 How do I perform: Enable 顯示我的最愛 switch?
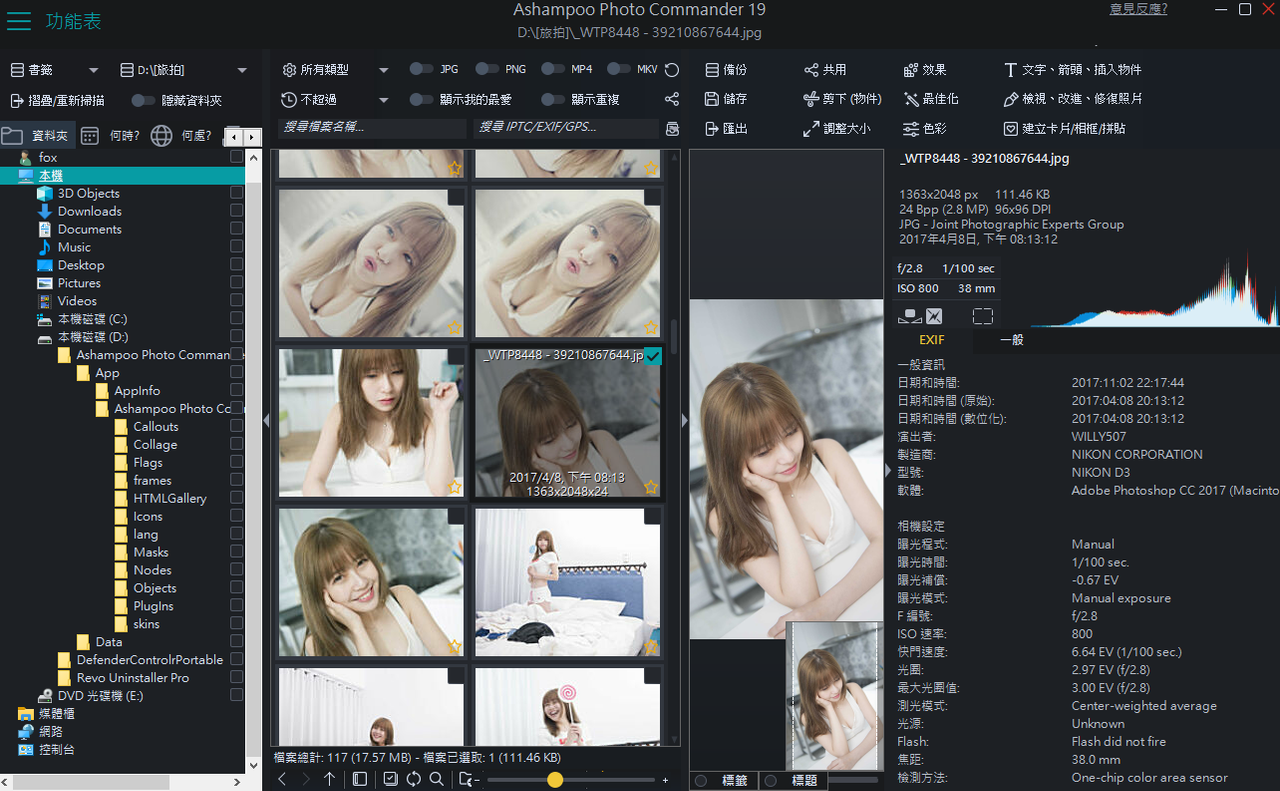pos(421,99)
